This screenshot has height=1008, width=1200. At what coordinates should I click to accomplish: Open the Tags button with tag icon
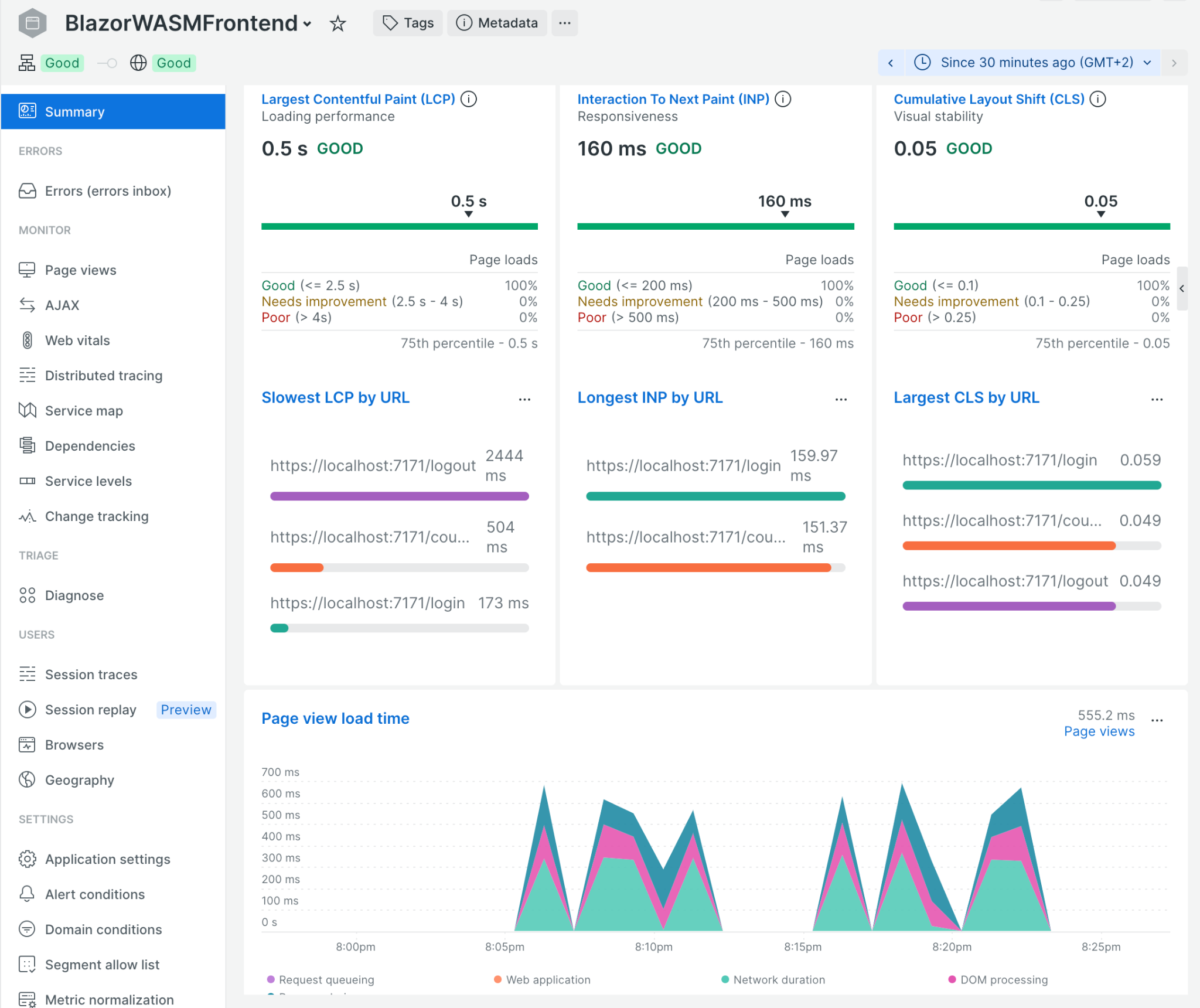408,23
